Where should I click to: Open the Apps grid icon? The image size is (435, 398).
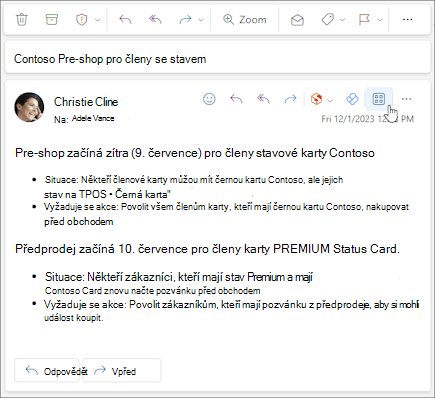click(379, 99)
